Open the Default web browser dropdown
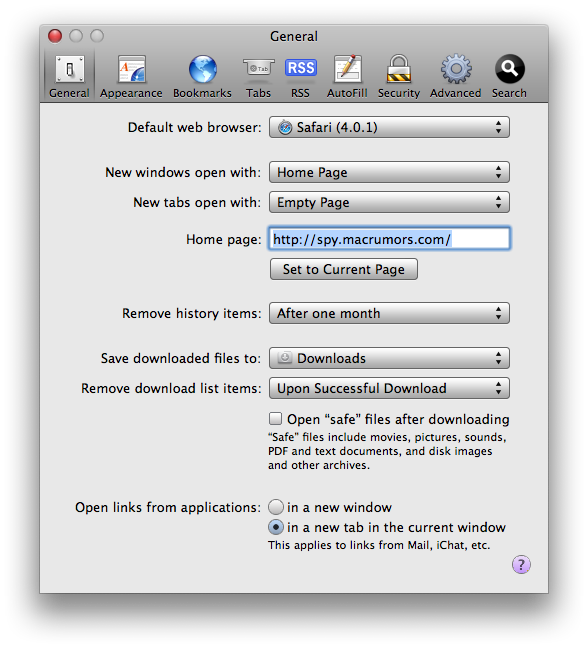588x648 pixels. coord(389,127)
